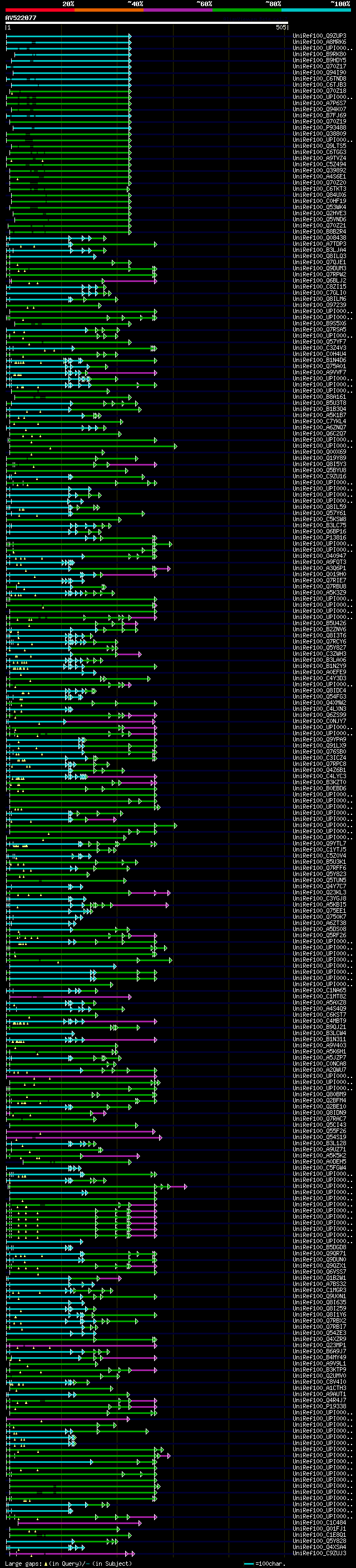Select hit label UniRef100_A9VVF7
The image size is (356, 1568).
tap(319, 373)
